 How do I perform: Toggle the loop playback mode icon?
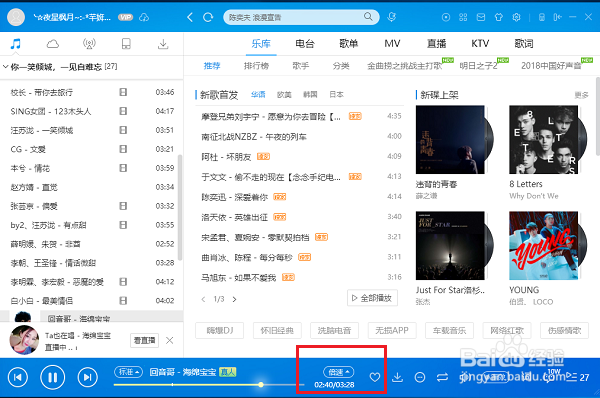[442, 377]
